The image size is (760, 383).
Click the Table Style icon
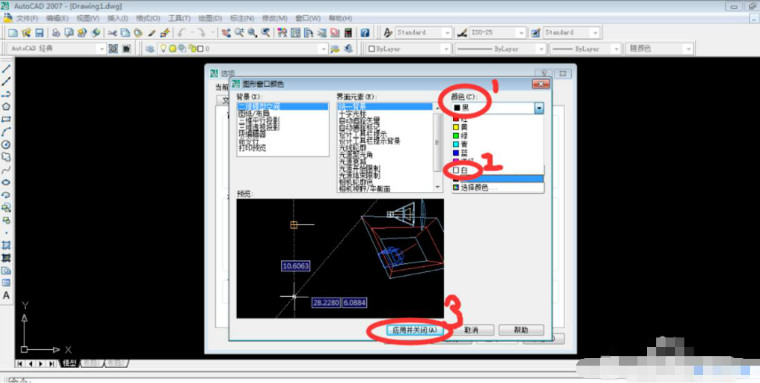click(536, 33)
